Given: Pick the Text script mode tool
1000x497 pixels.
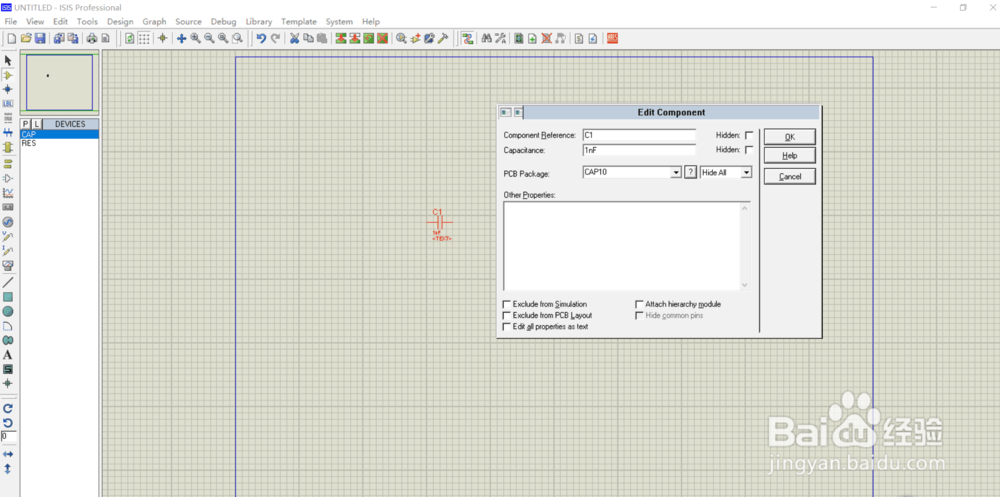Looking at the screenshot, I should 8,118.
